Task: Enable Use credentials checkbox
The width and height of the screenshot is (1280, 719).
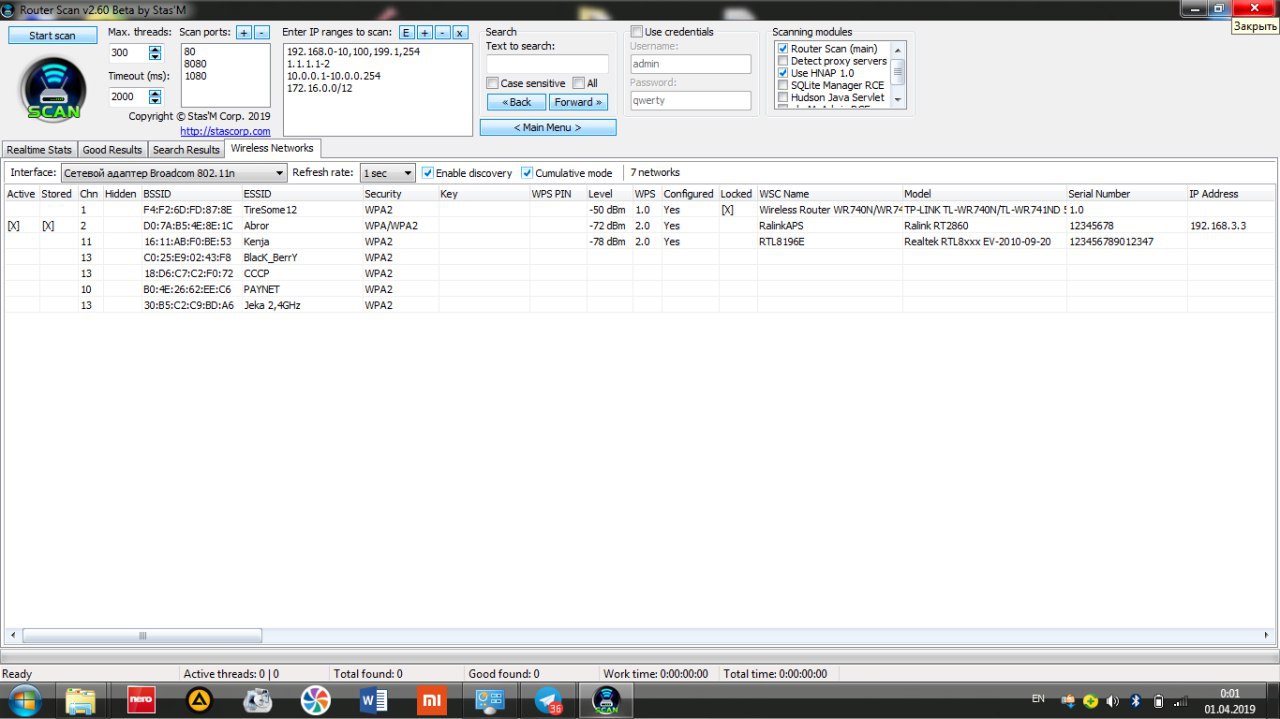Action: 637,32
